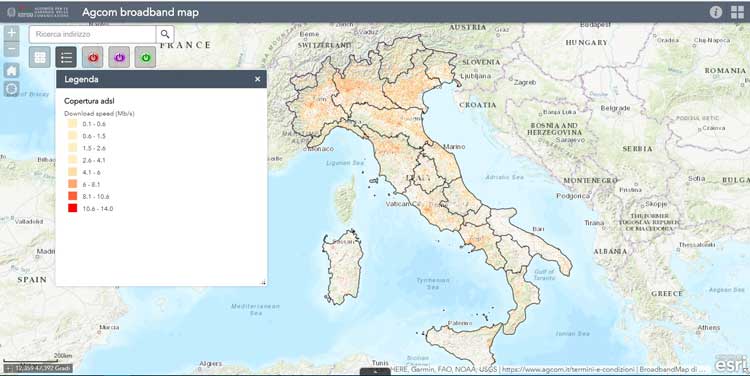750x376 pixels.
Task: Toggle the Legenda list icon button
Action: [66, 57]
